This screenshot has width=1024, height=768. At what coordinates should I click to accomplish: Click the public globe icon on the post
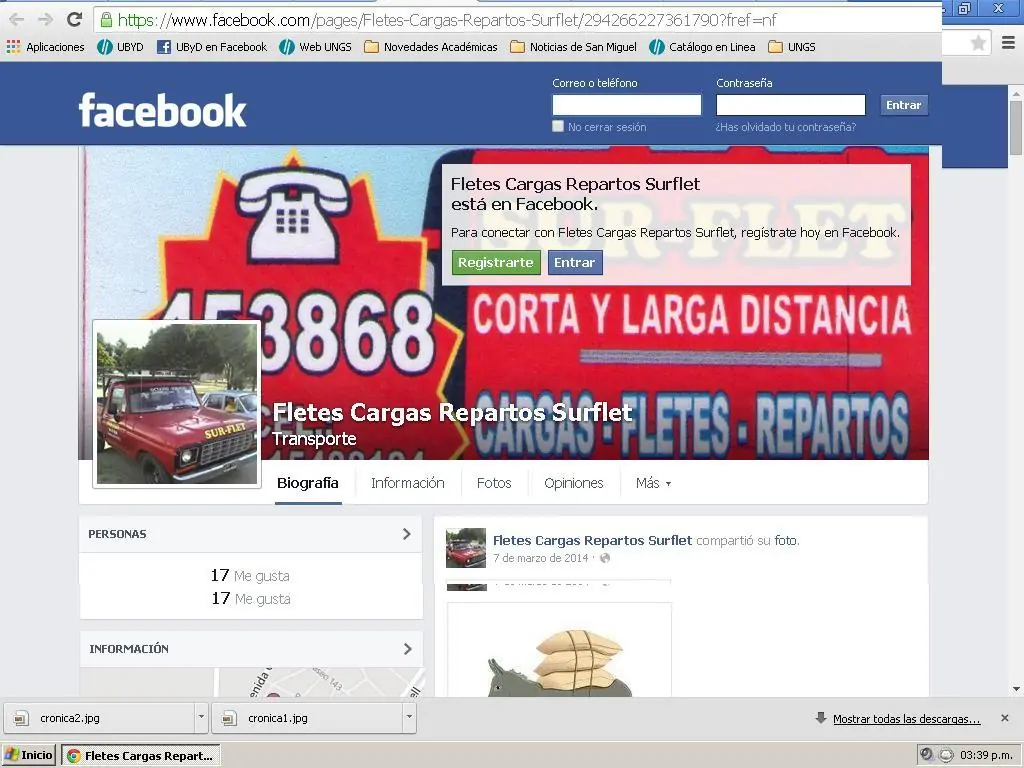pos(605,558)
